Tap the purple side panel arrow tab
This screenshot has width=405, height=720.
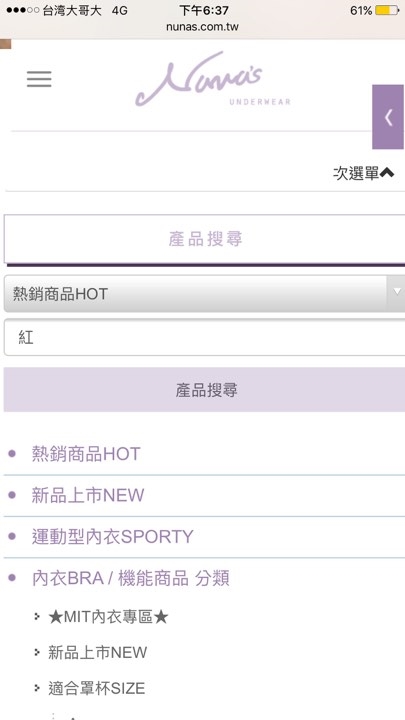pyautogui.click(x=388, y=117)
